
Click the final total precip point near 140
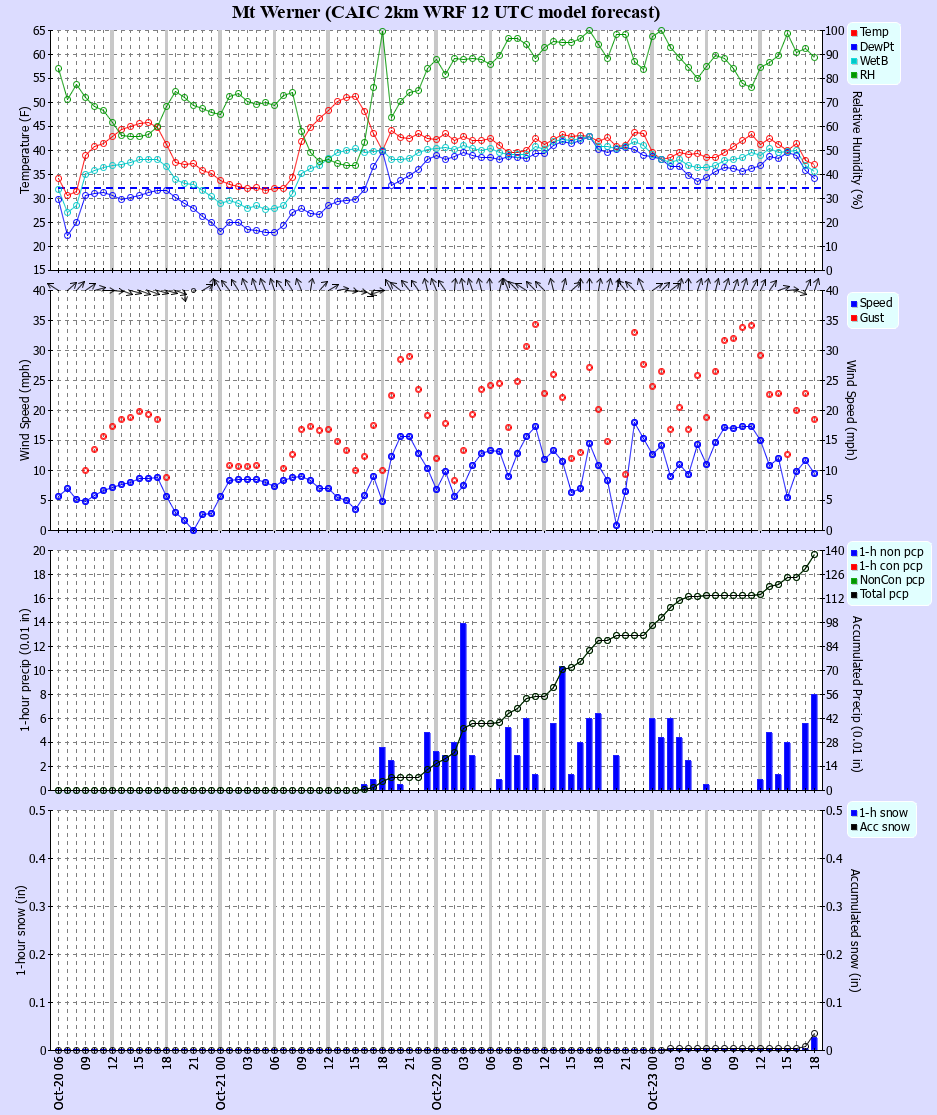coord(815,555)
